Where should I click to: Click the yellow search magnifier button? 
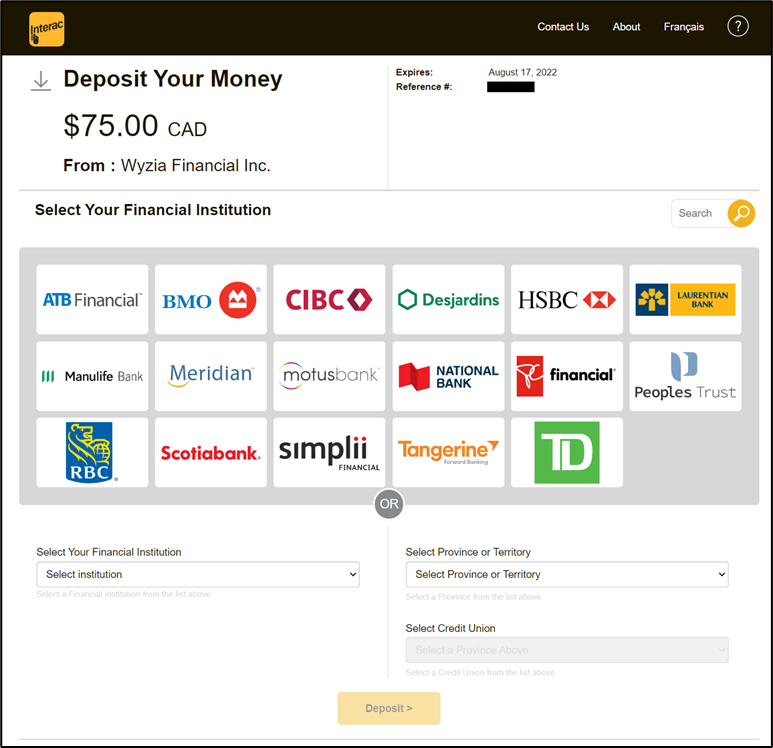[x=741, y=213]
